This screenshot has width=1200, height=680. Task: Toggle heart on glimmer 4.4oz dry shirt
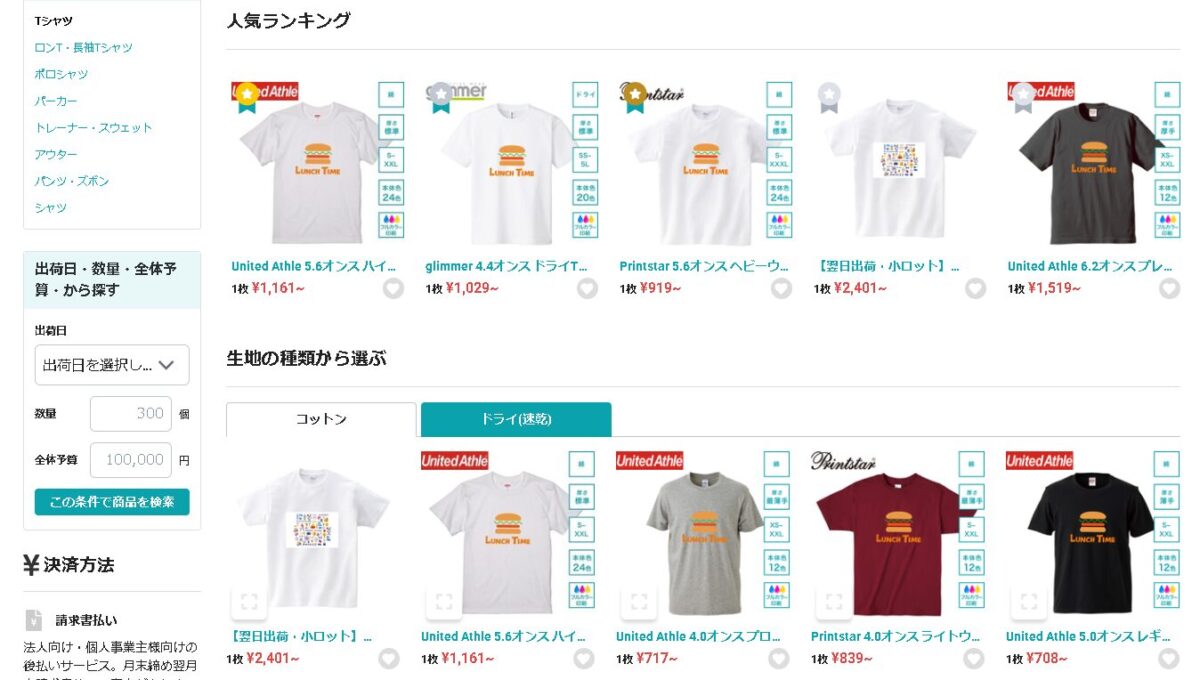(587, 288)
